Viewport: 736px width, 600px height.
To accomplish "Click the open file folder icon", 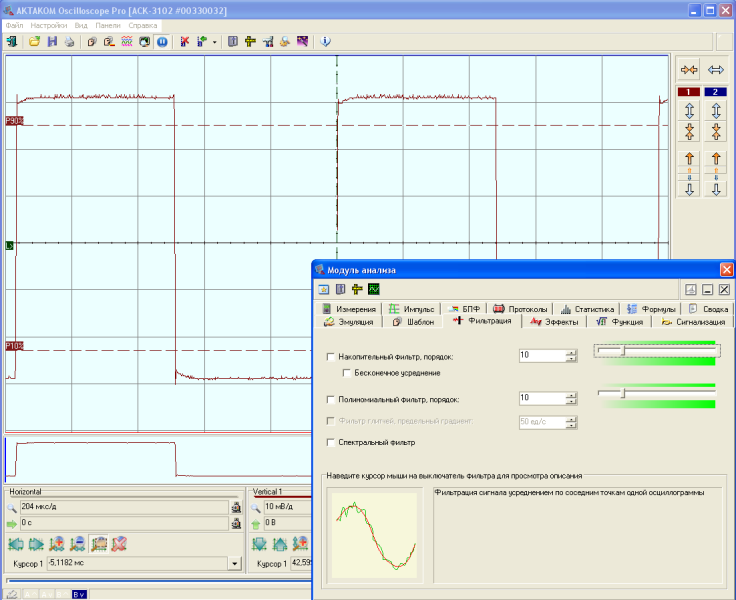I will pyautogui.click(x=34, y=42).
